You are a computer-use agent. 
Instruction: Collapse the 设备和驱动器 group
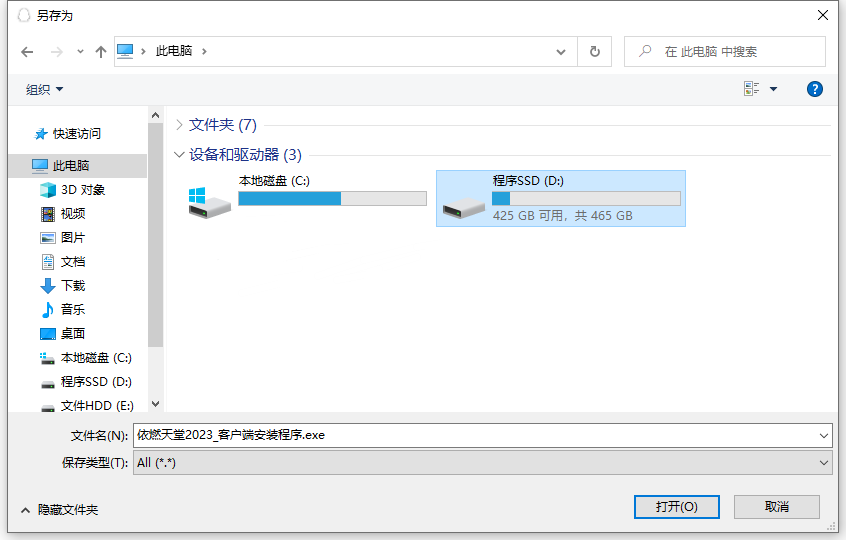tap(179, 155)
